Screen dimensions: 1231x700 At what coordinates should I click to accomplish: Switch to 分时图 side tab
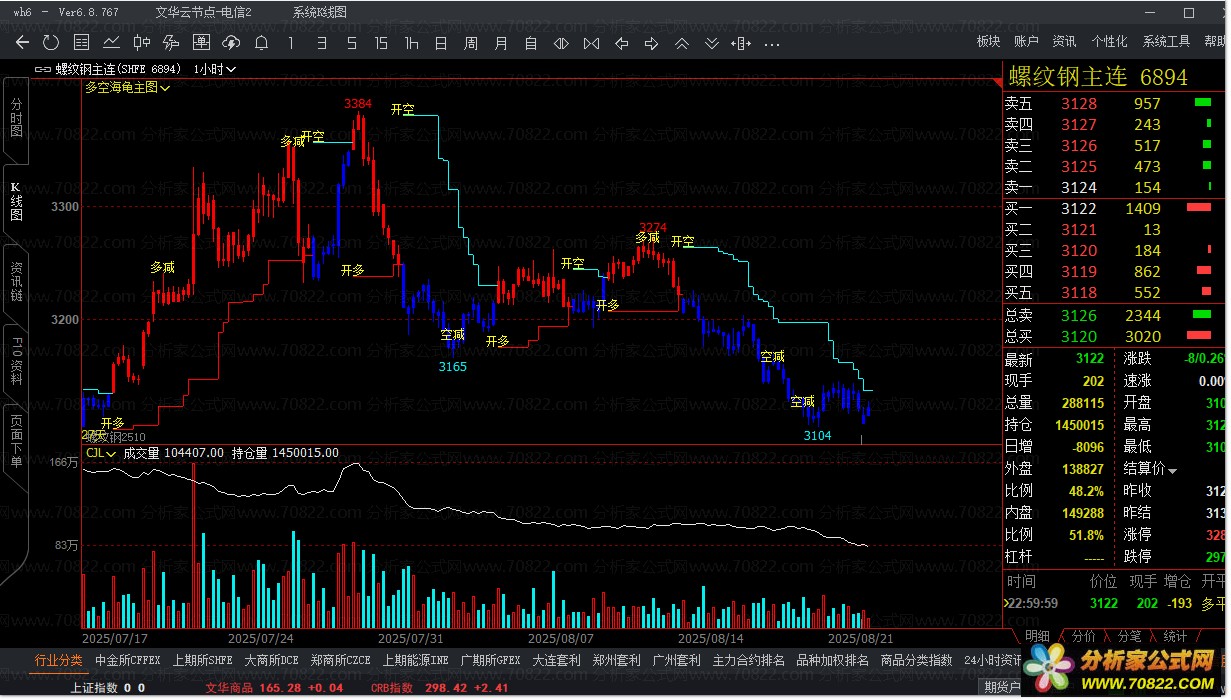click(x=16, y=119)
